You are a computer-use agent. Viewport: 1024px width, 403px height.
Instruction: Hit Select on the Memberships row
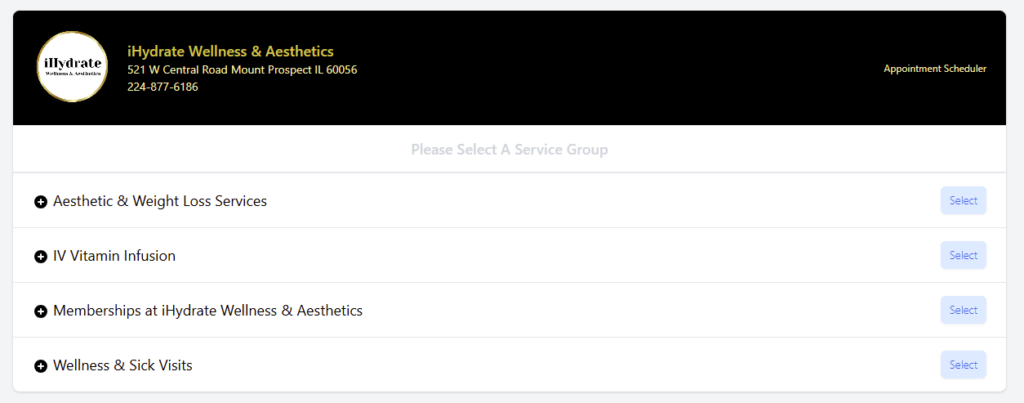coord(963,310)
